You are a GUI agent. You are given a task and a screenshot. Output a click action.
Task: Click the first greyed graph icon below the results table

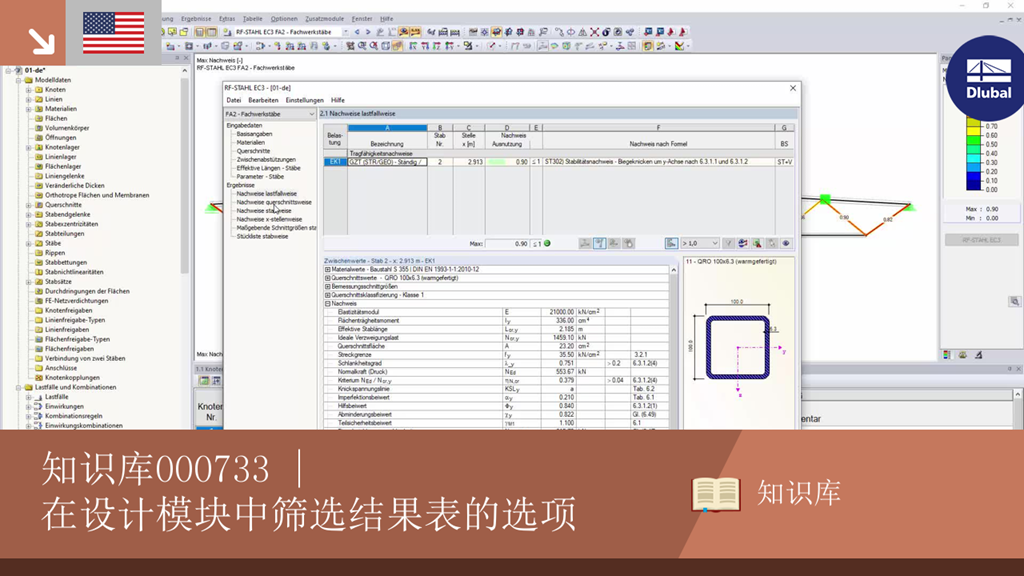(x=585, y=244)
